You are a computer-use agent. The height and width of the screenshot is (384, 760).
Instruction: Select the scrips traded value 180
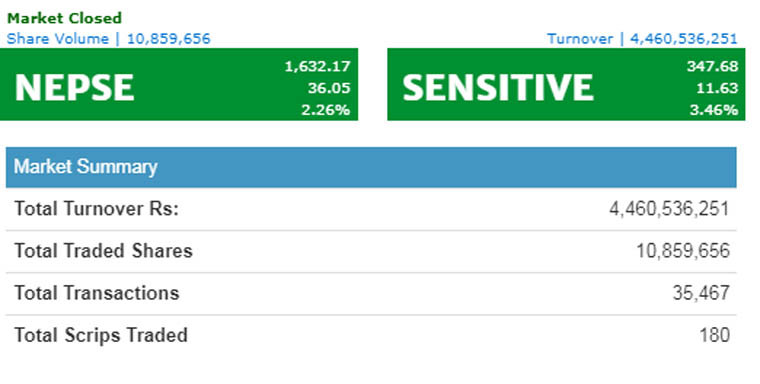[715, 335]
